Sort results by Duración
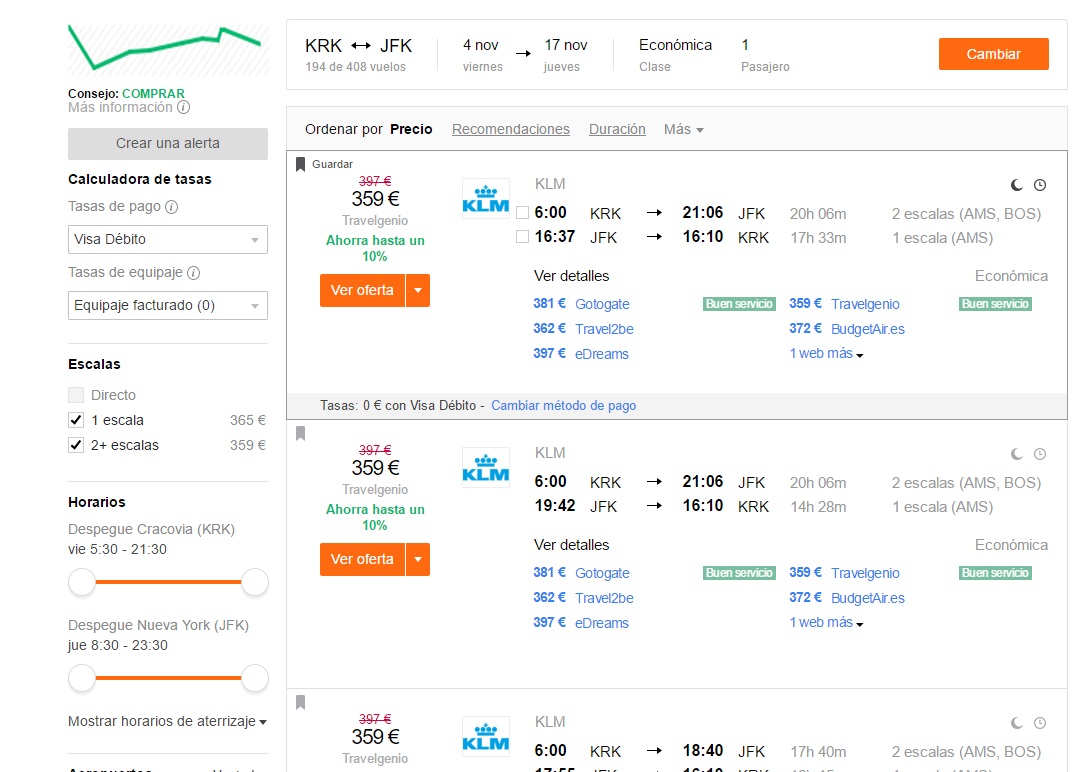This screenshot has width=1081, height=772. 617,130
